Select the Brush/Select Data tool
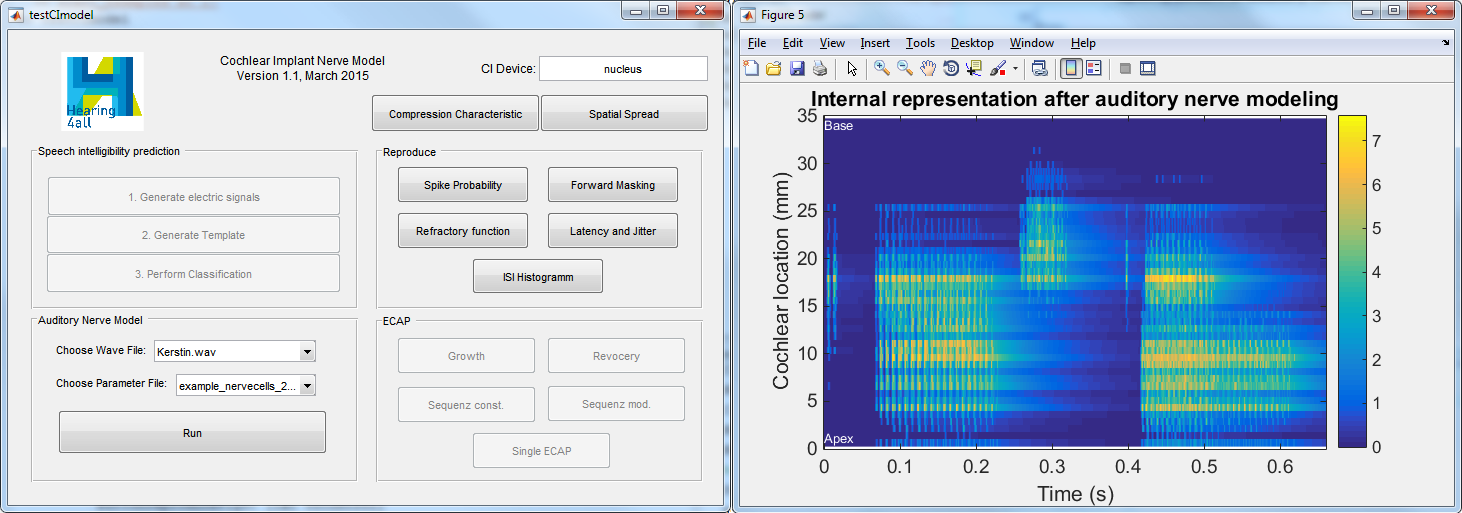The height and width of the screenshot is (513, 1462). point(998,68)
